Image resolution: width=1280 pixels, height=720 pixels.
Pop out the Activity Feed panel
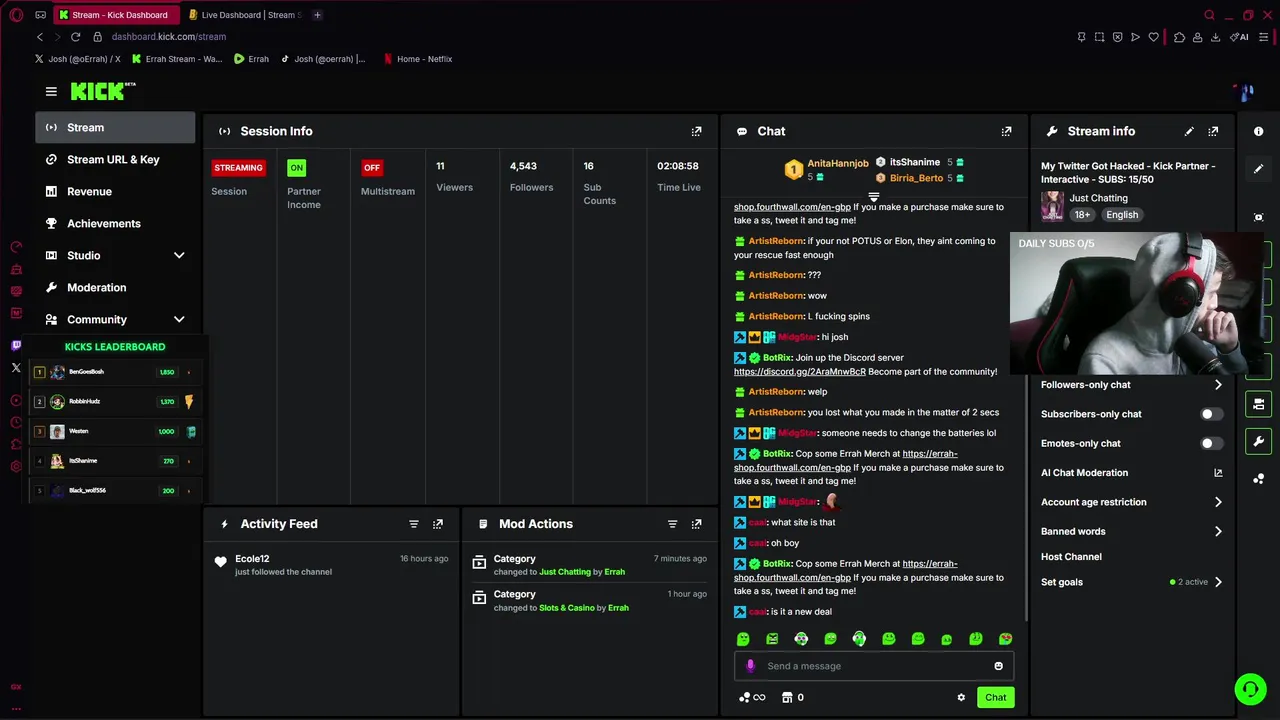437,524
